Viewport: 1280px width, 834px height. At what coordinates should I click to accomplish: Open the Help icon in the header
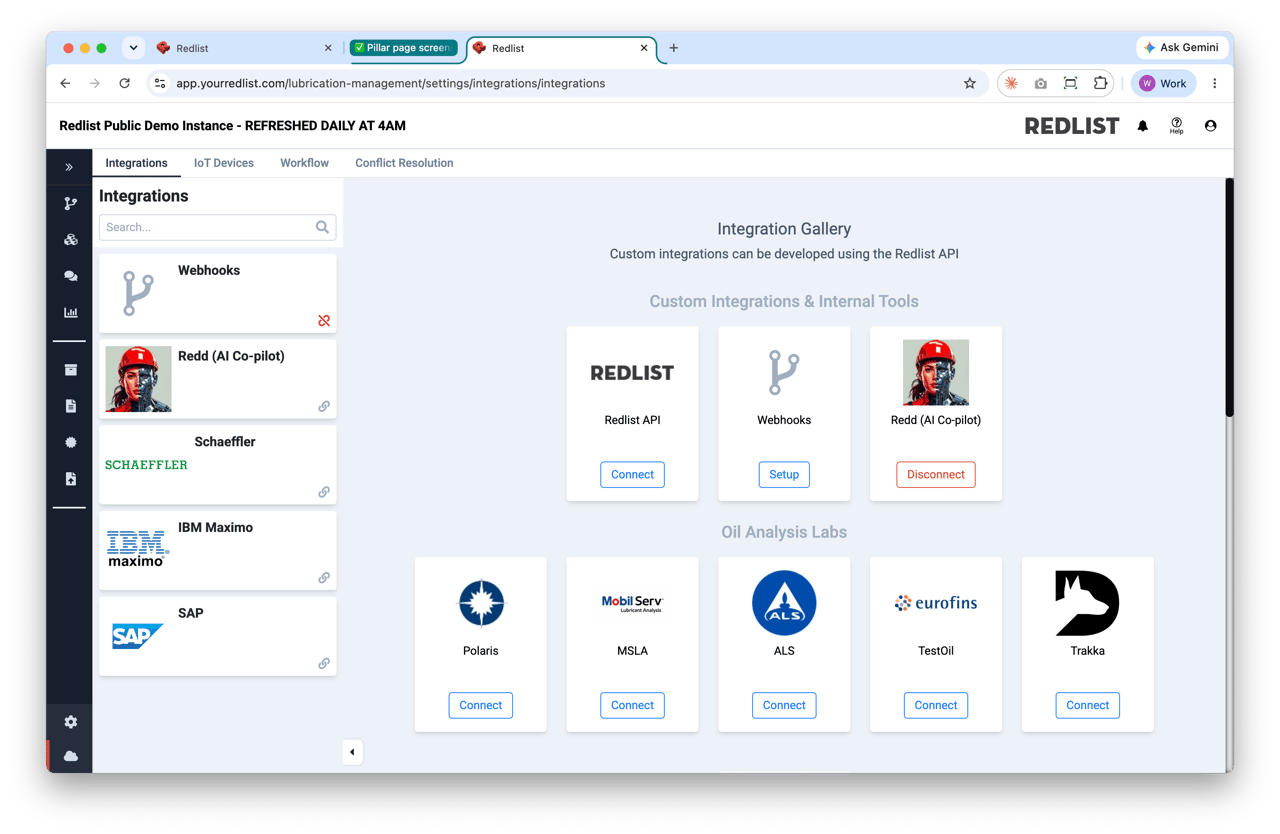(x=1177, y=126)
